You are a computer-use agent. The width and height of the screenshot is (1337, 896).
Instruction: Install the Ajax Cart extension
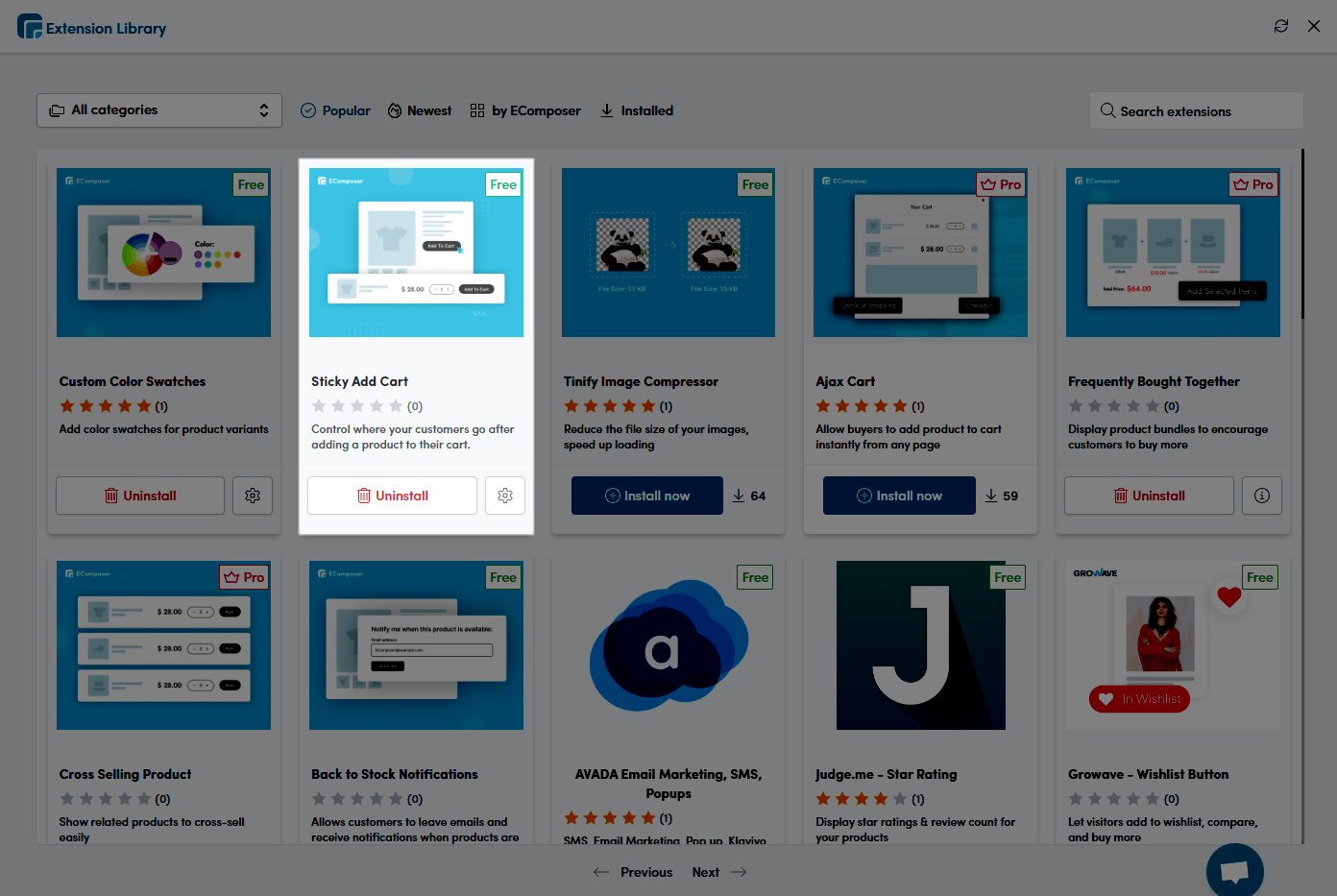[x=899, y=496]
